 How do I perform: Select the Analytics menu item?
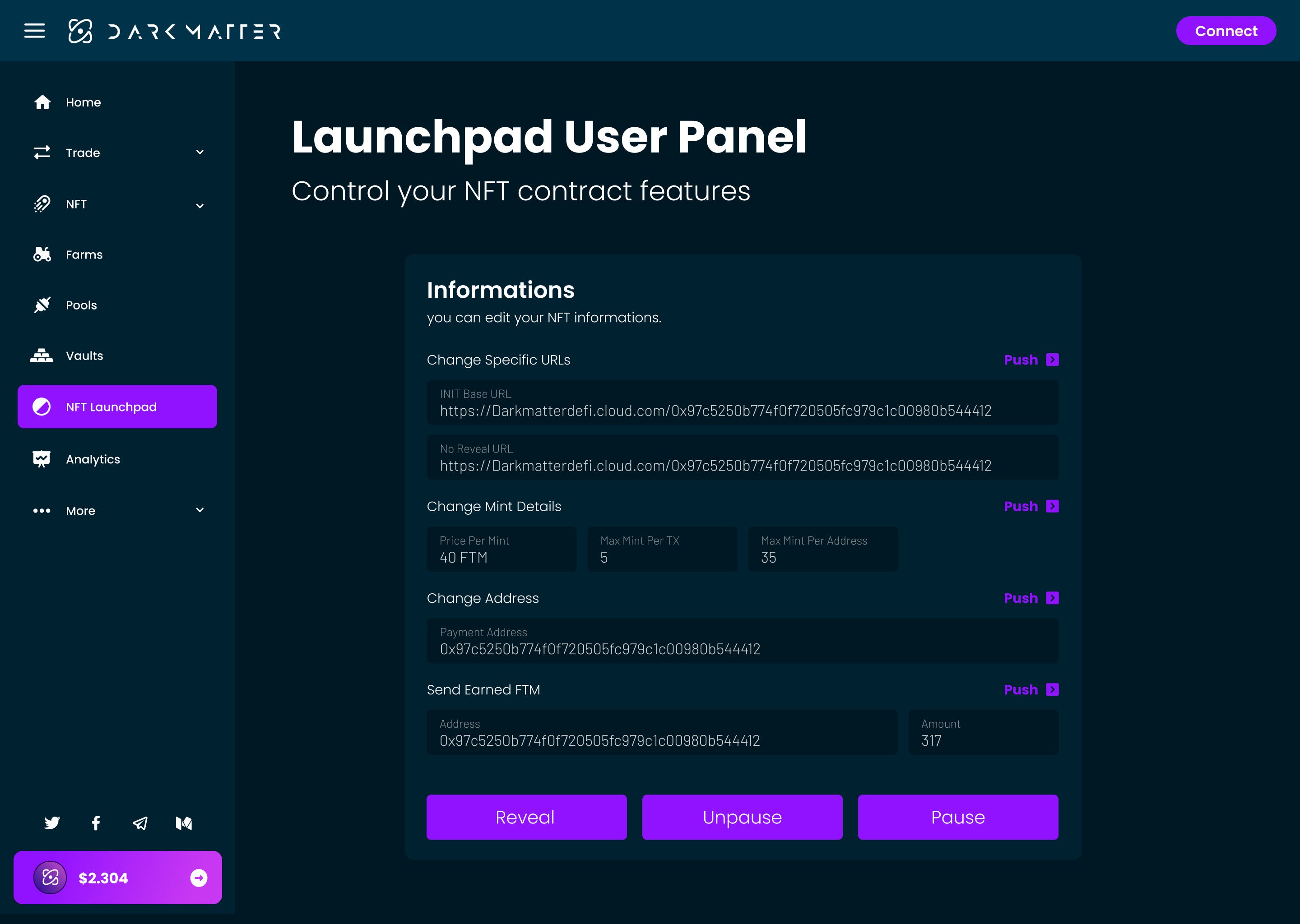(x=93, y=459)
